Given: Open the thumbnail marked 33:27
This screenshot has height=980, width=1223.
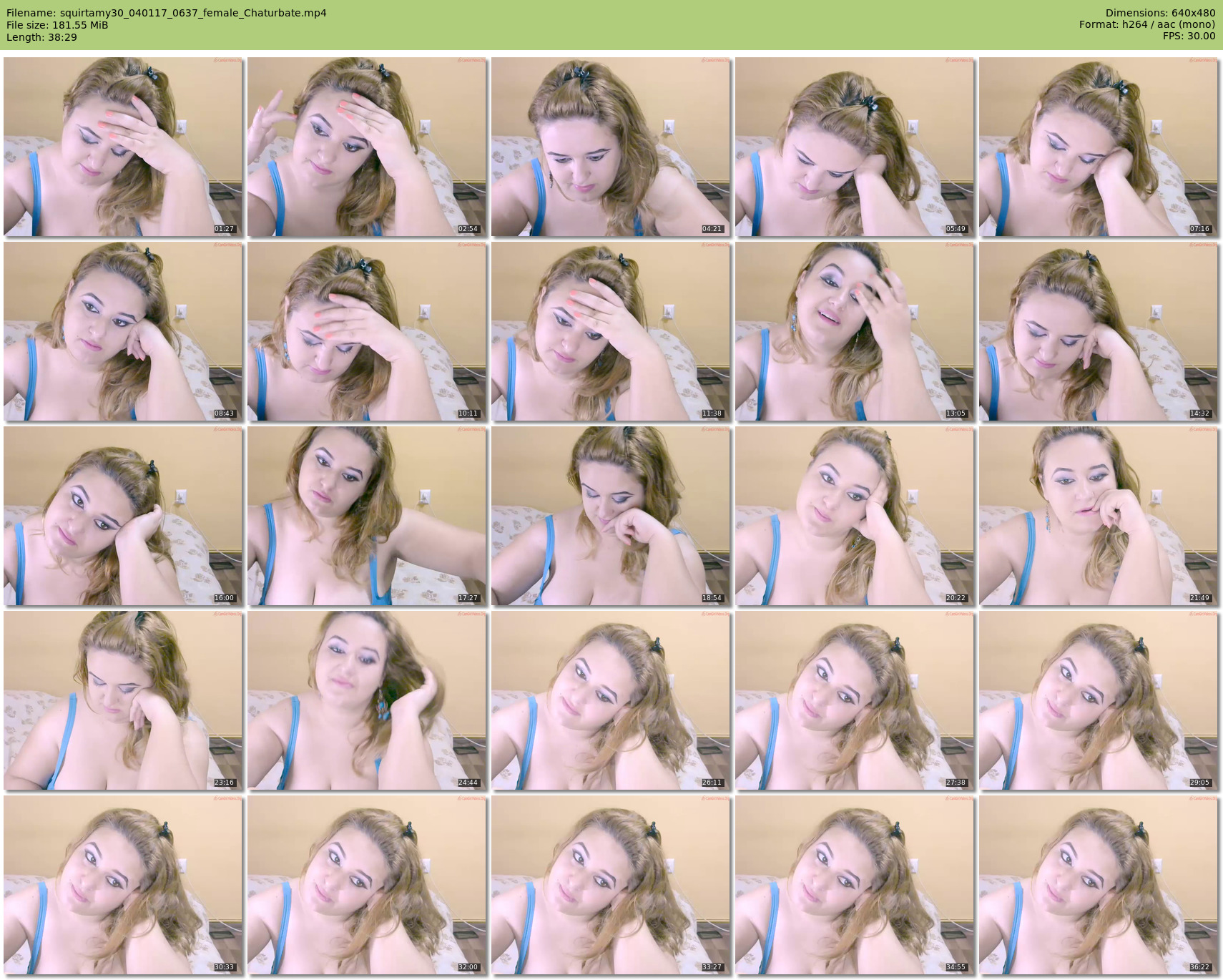Looking at the screenshot, I should tap(611, 885).
